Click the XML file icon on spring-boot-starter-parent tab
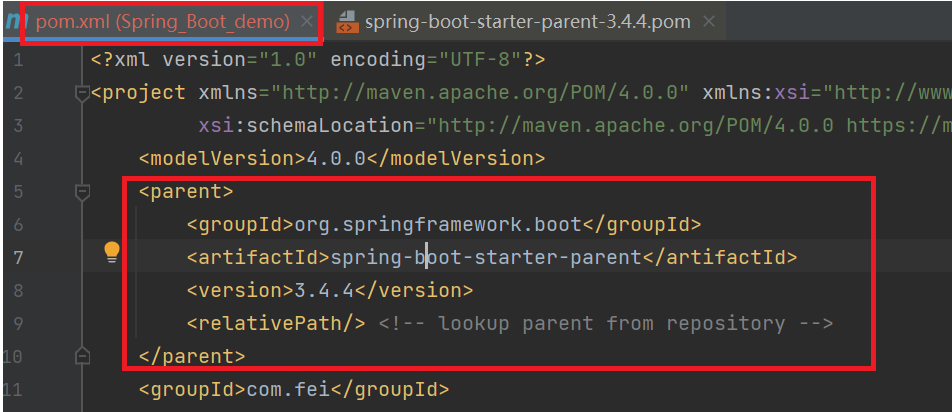This screenshot has width=952, height=412. click(x=346, y=22)
